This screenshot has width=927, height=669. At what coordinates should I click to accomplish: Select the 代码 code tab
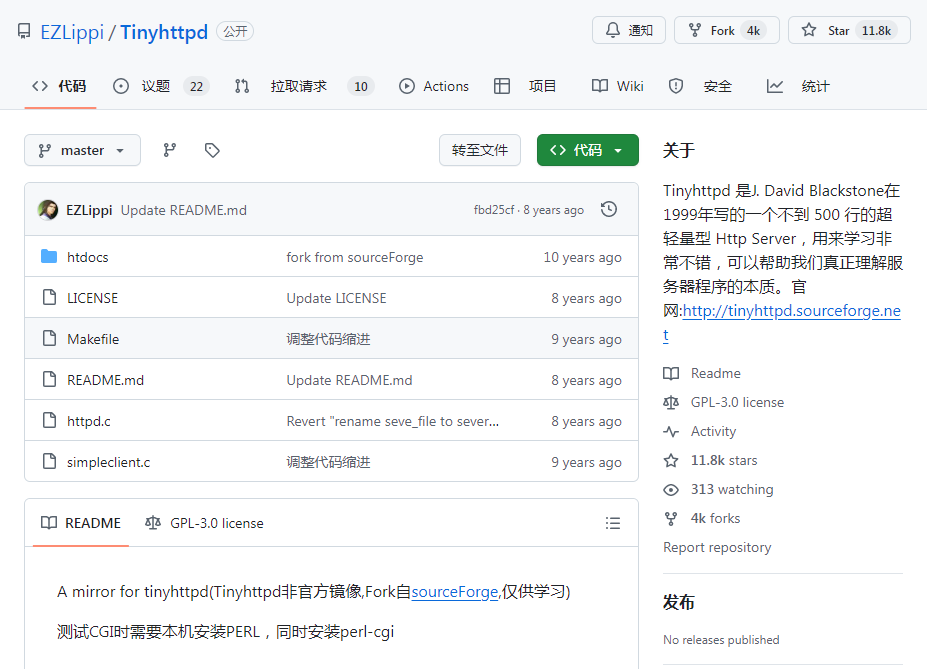coord(60,86)
